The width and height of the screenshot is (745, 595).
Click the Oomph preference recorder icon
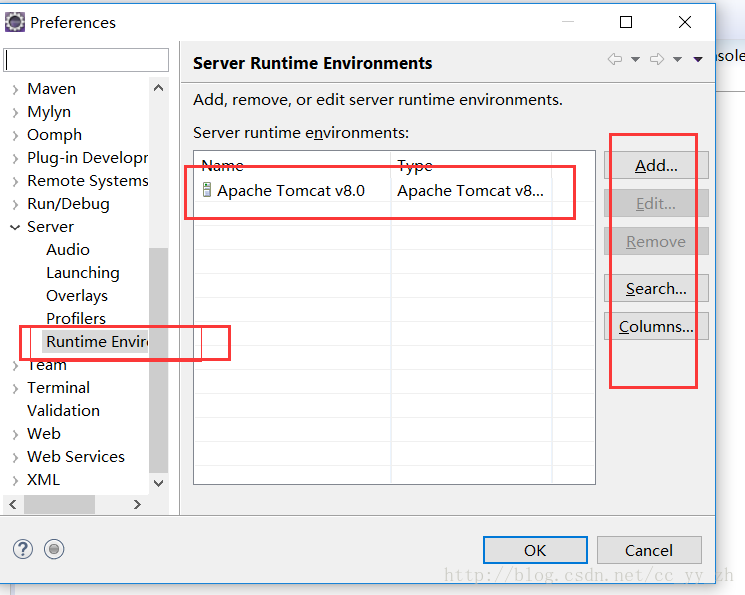point(54,549)
